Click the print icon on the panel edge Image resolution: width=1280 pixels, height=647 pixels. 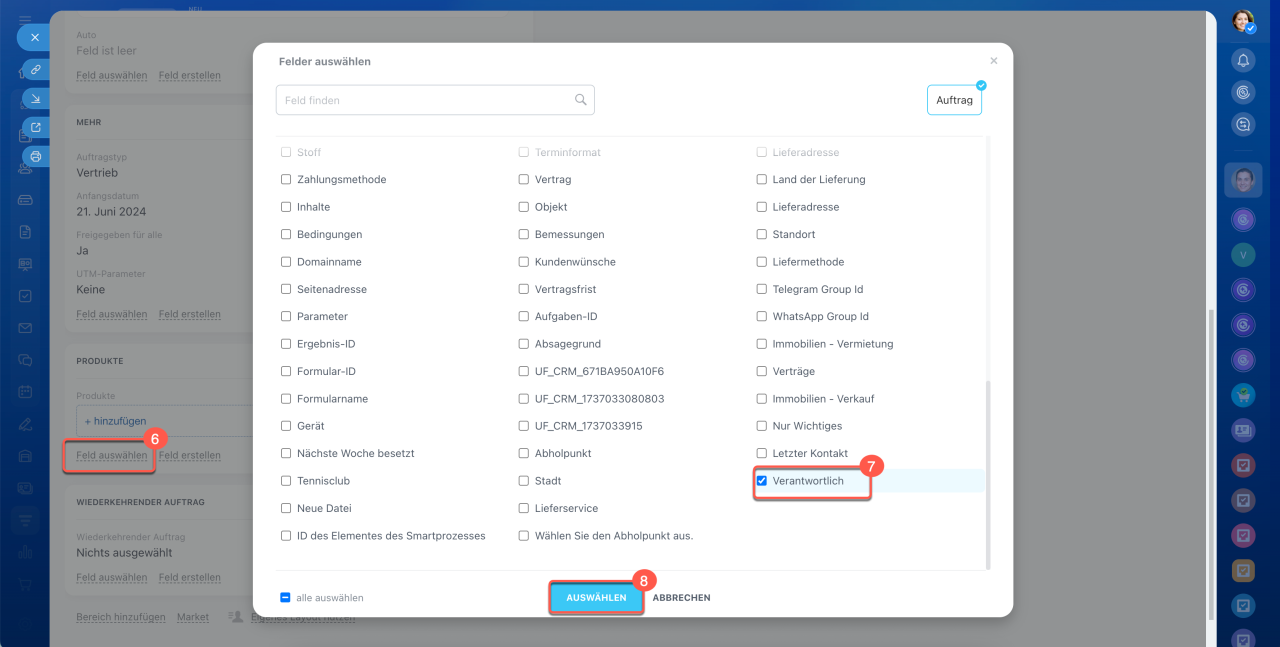click(35, 157)
